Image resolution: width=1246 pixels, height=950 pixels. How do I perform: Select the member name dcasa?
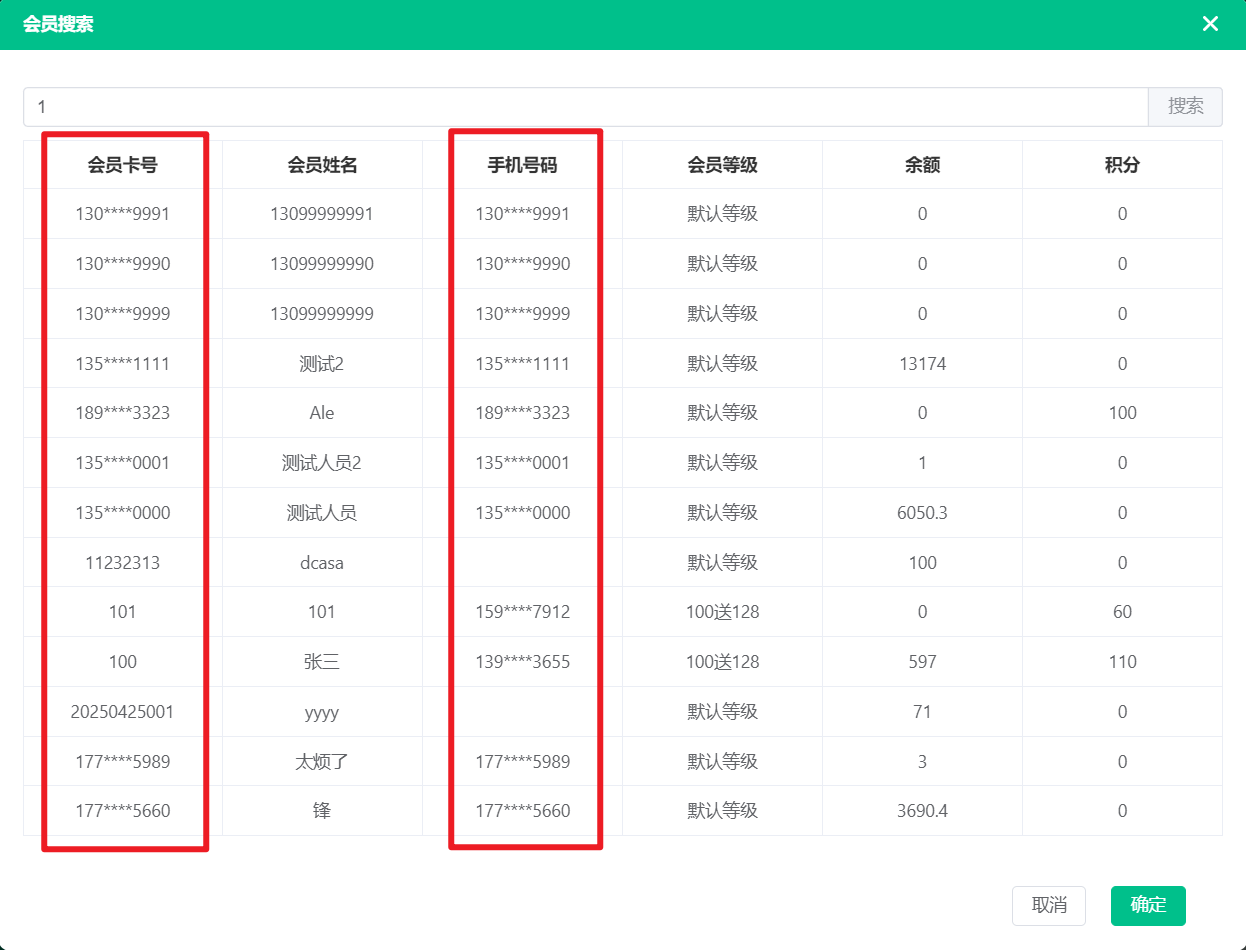pyautogui.click(x=322, y=563)
